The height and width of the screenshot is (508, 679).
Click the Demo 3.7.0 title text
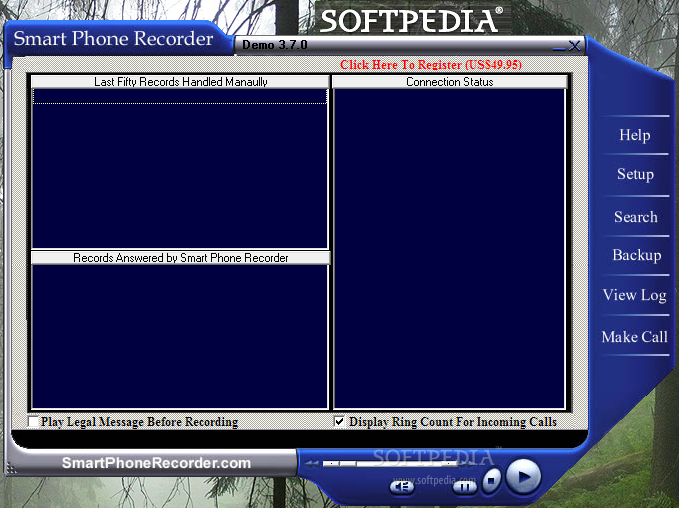coord(275,45)
